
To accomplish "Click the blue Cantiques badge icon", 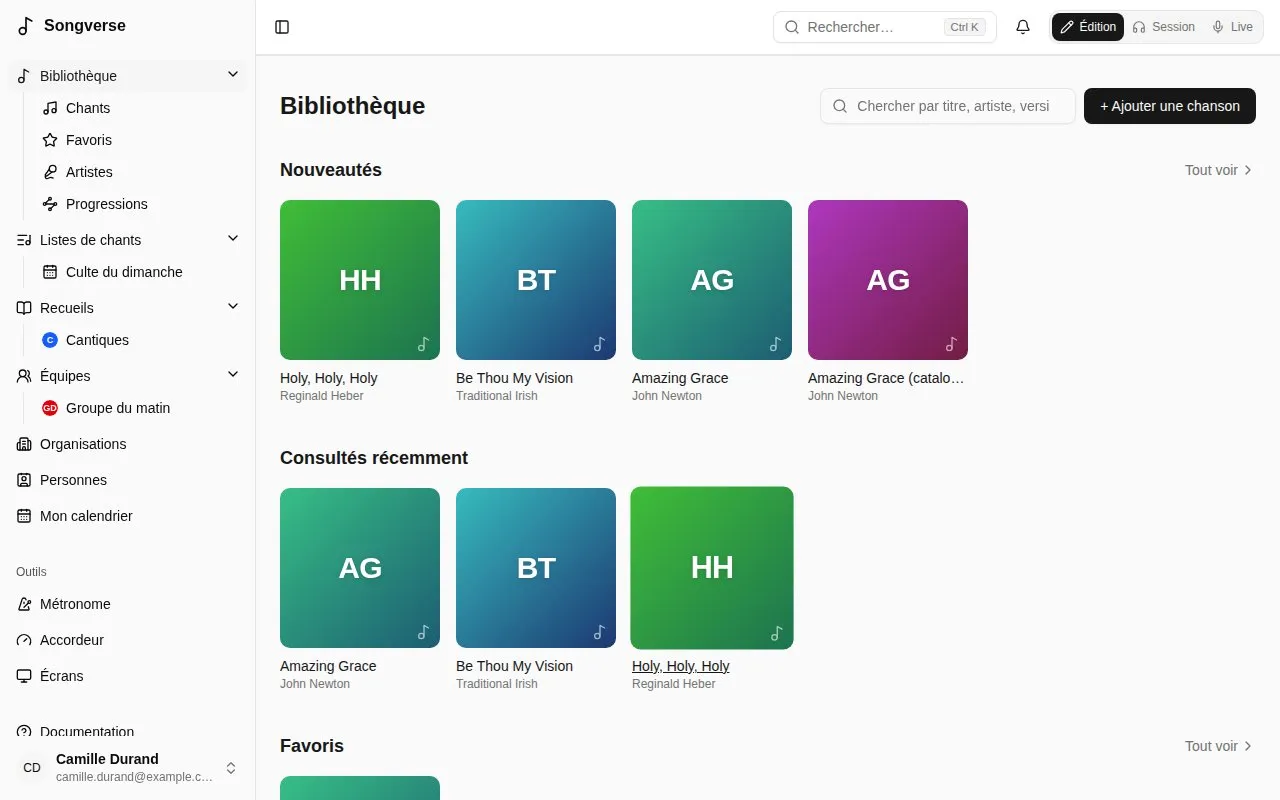I will (50, 340).
